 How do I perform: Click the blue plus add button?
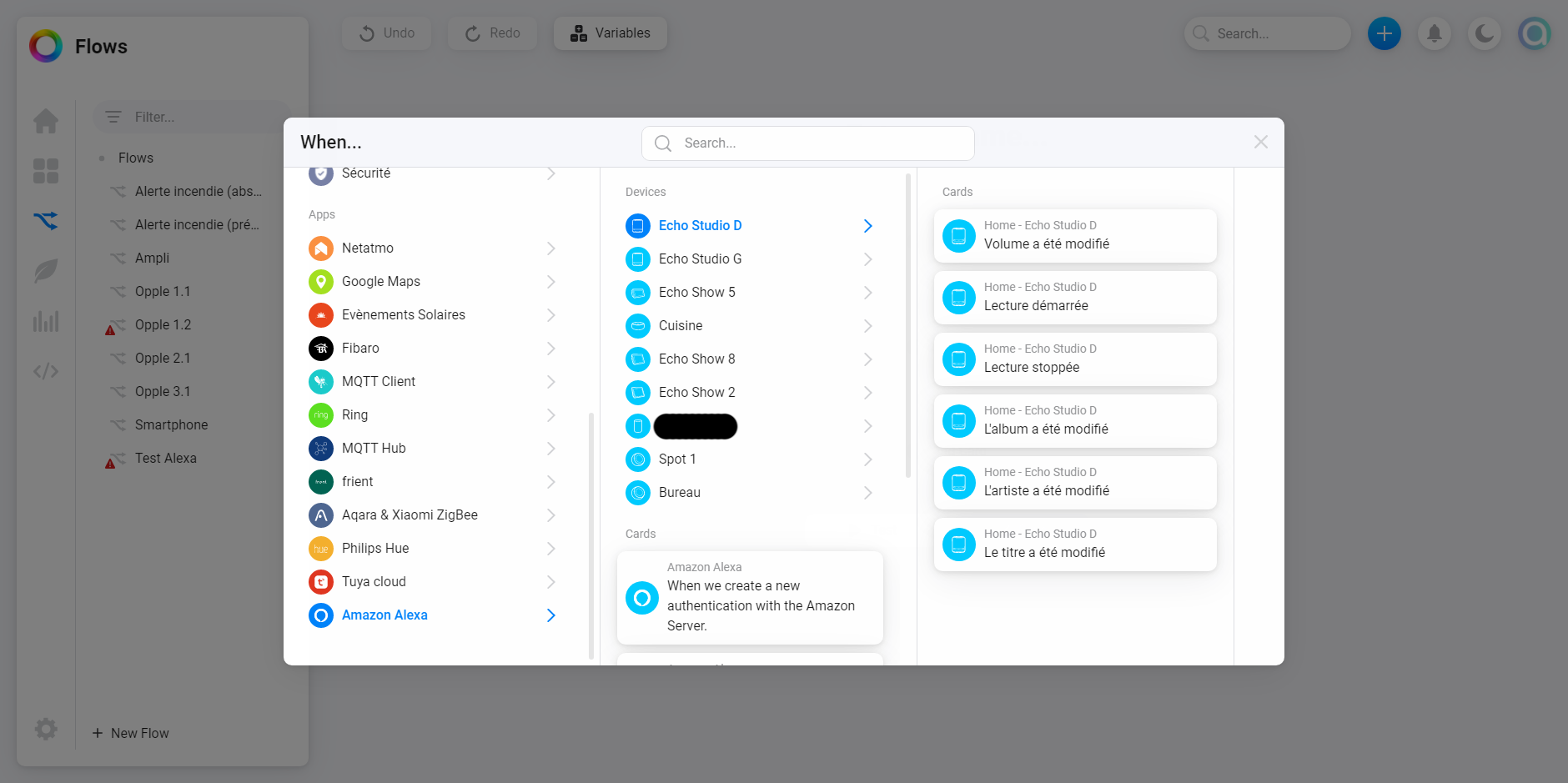point(1385,33)
